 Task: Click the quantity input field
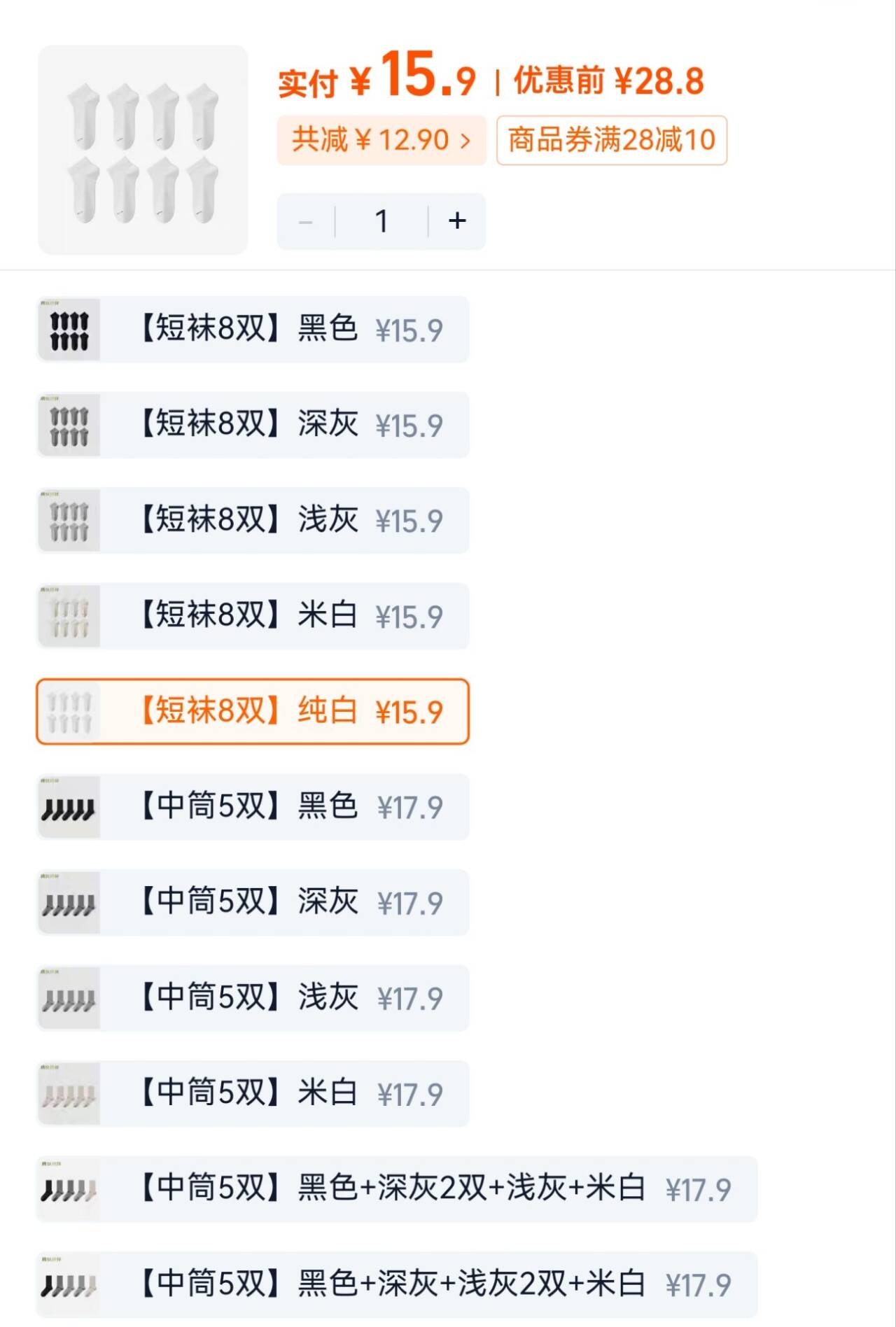[381, 221]
